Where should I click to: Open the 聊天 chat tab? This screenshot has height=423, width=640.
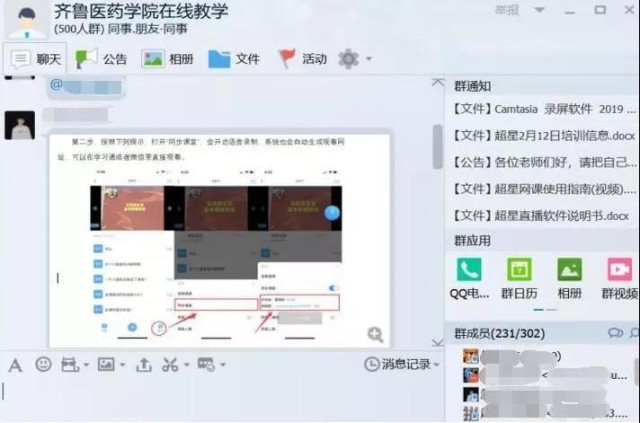(x=36, y=59)
